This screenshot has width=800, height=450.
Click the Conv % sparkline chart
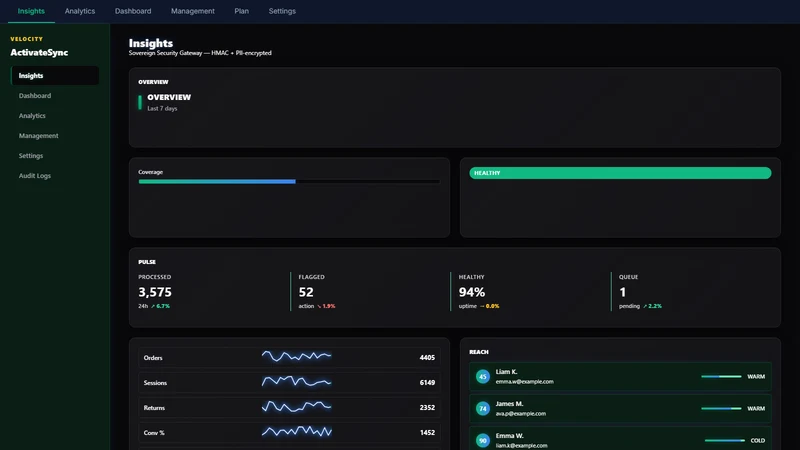point(296,432)
